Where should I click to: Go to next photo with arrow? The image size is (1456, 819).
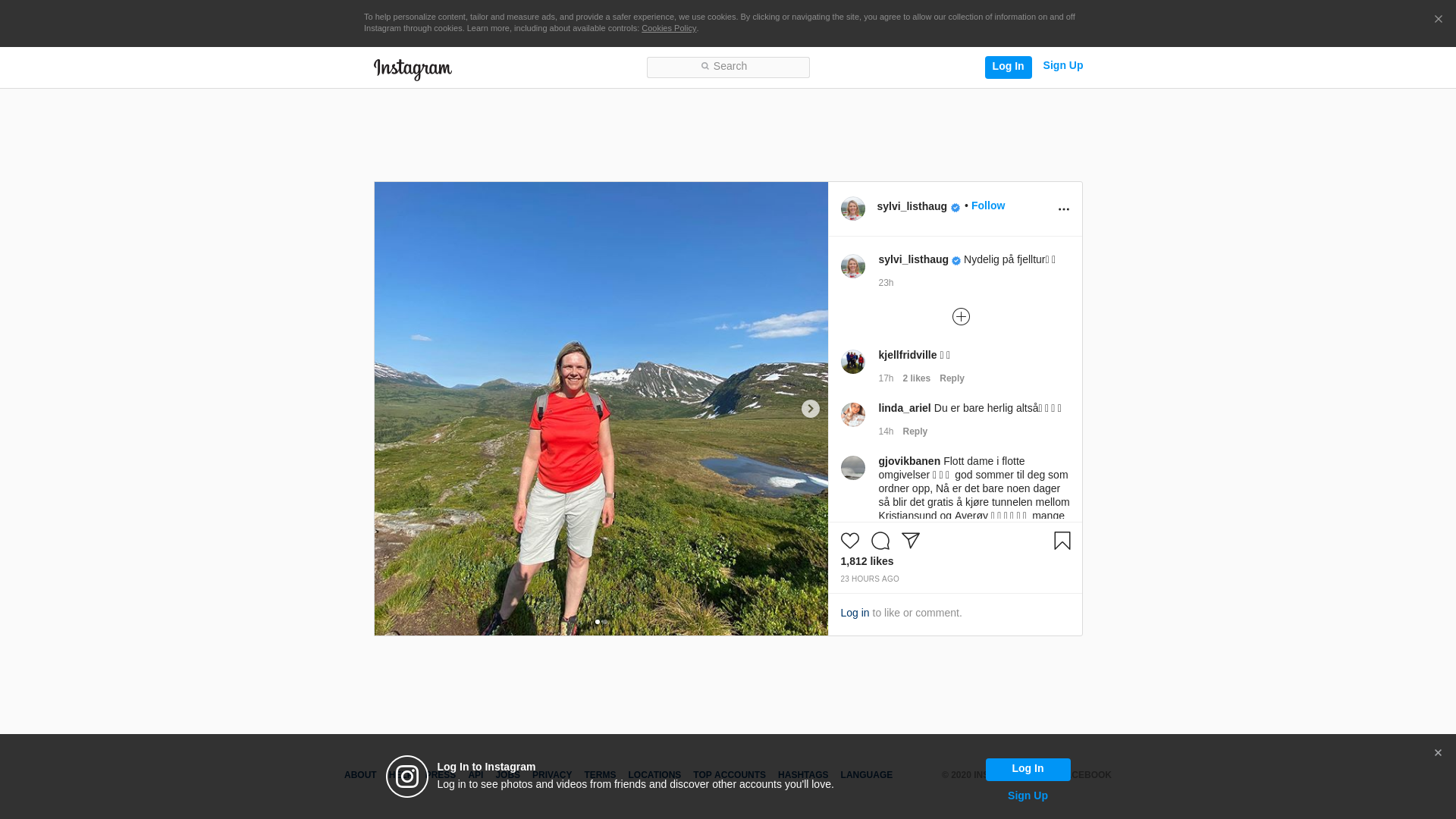click(810, 409)
